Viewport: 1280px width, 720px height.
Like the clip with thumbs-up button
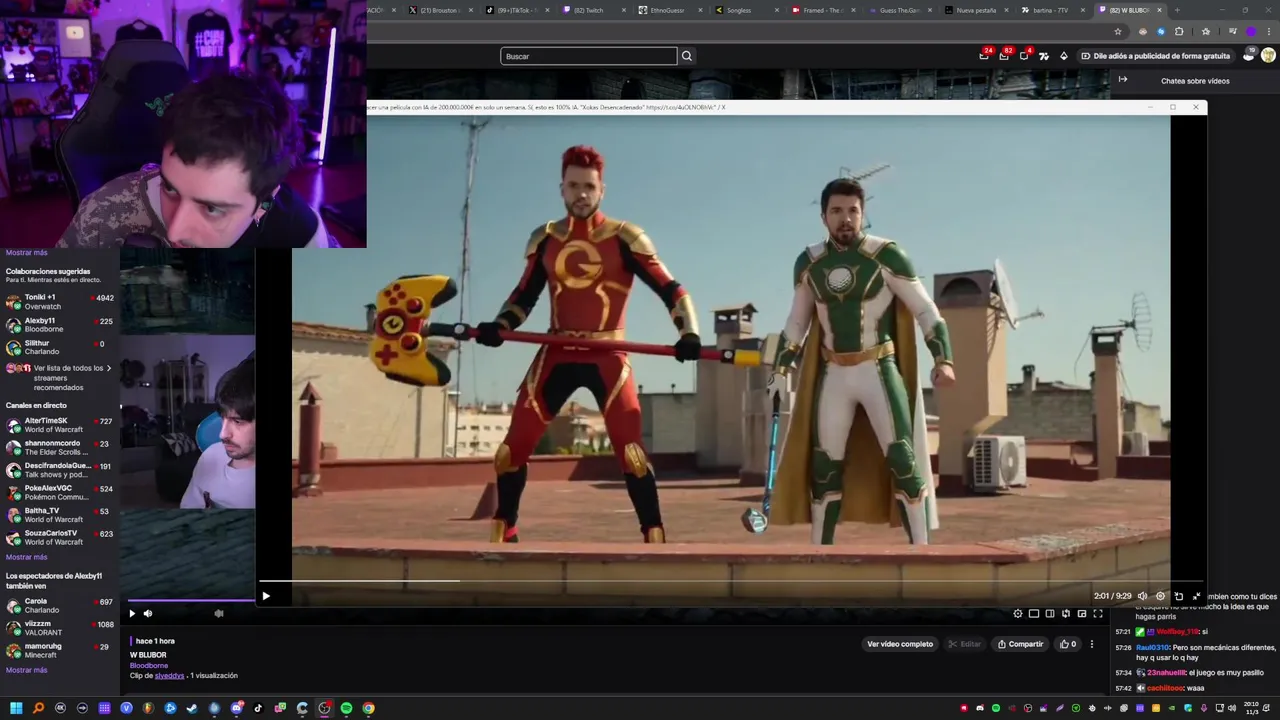coord(1068,644)
